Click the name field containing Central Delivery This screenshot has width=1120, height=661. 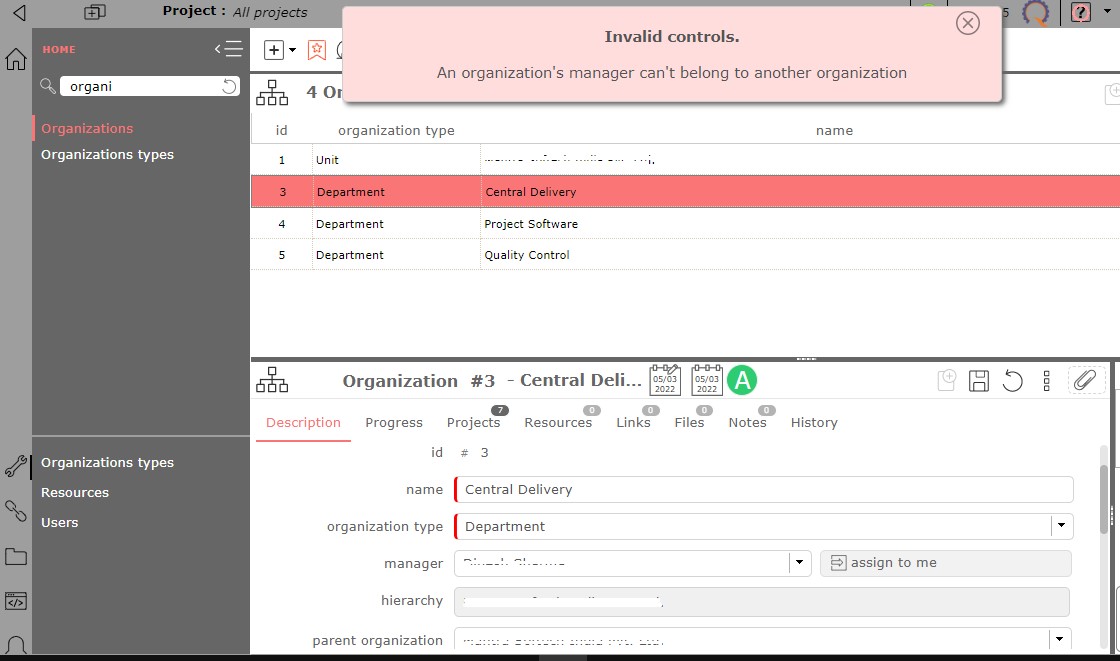pos(764,490)
